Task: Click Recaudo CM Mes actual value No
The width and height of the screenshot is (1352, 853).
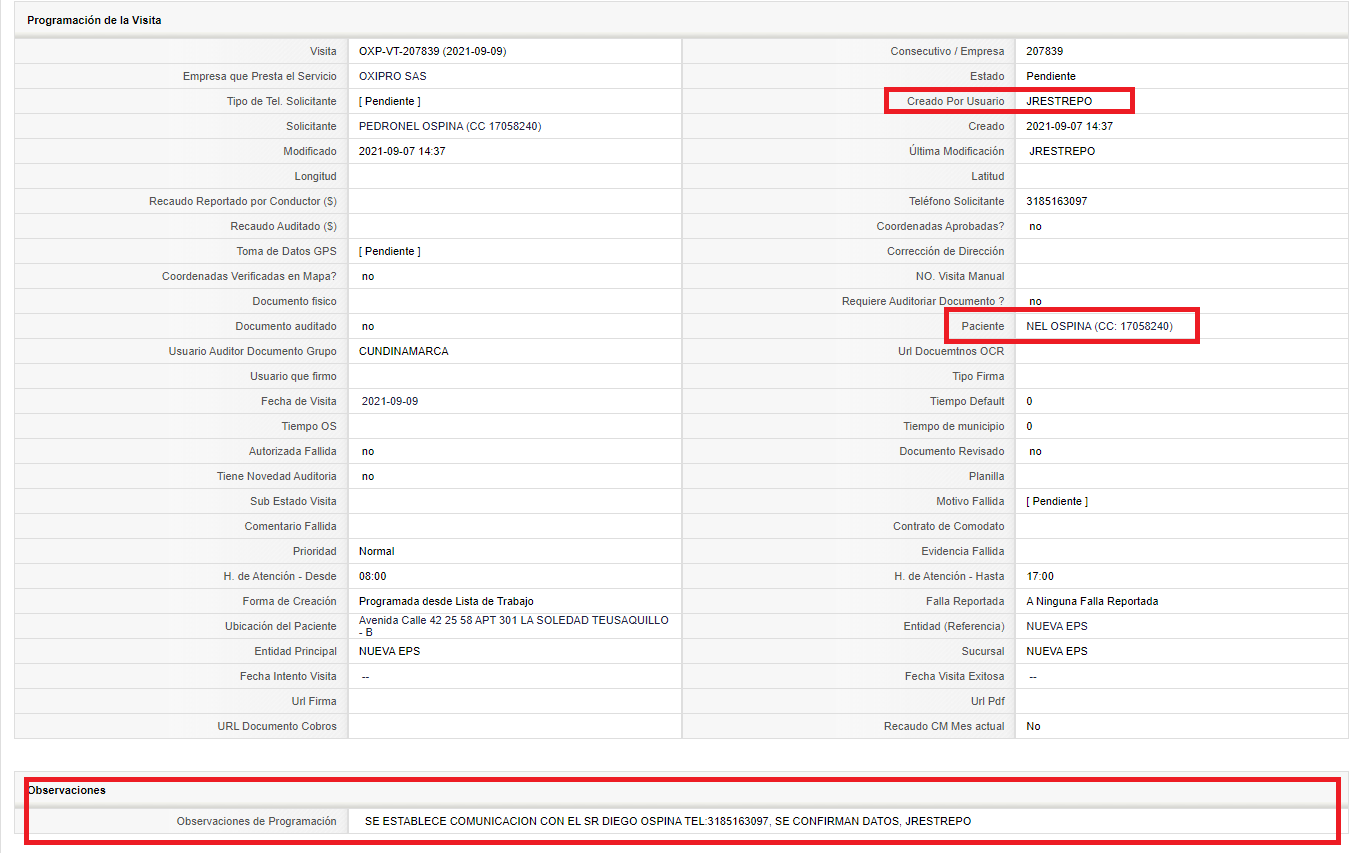Action: click(1034, 726)
